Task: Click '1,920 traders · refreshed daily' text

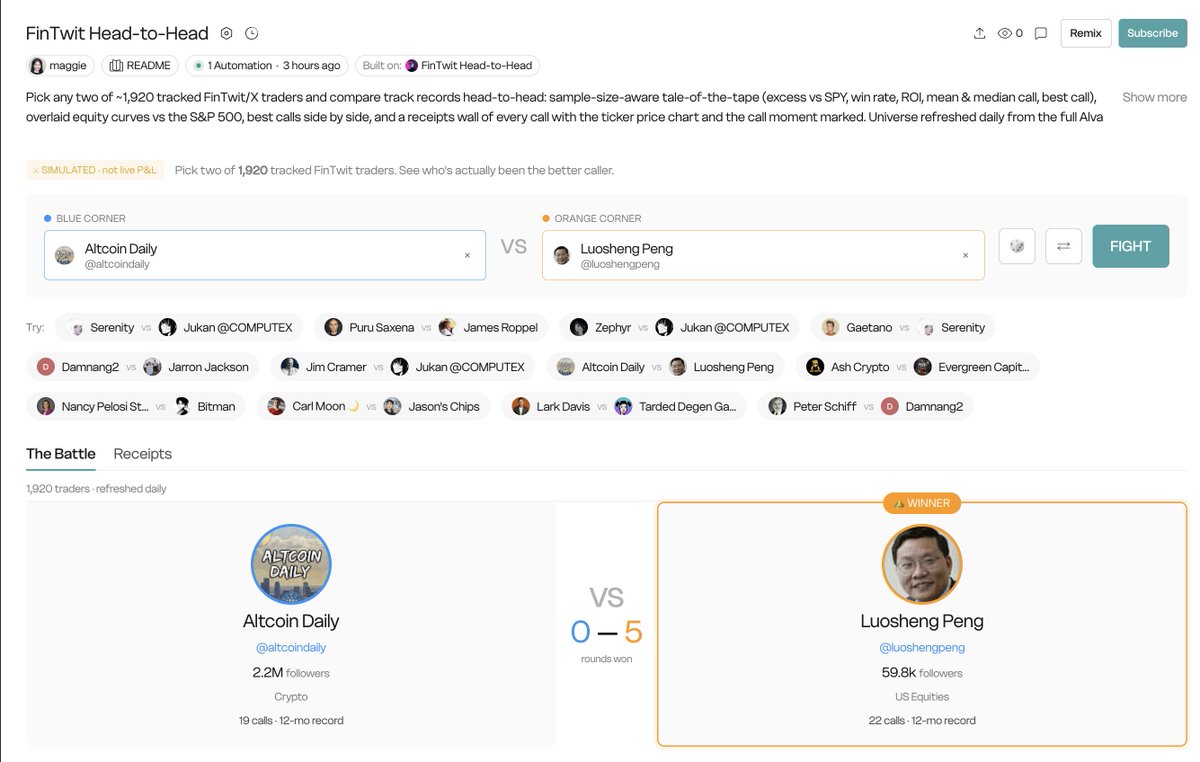Action: [97, 489]
